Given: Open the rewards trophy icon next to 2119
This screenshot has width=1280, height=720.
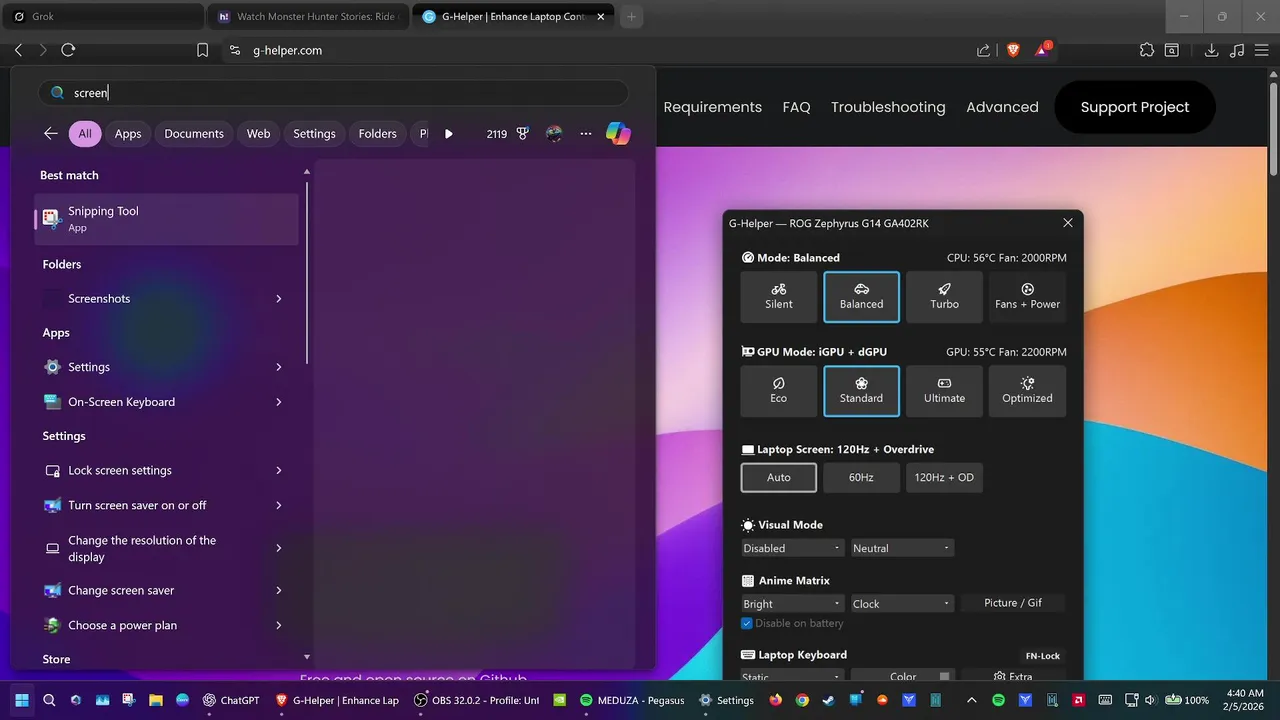Looking at the screenshot, I should click(x=522, y=134).
